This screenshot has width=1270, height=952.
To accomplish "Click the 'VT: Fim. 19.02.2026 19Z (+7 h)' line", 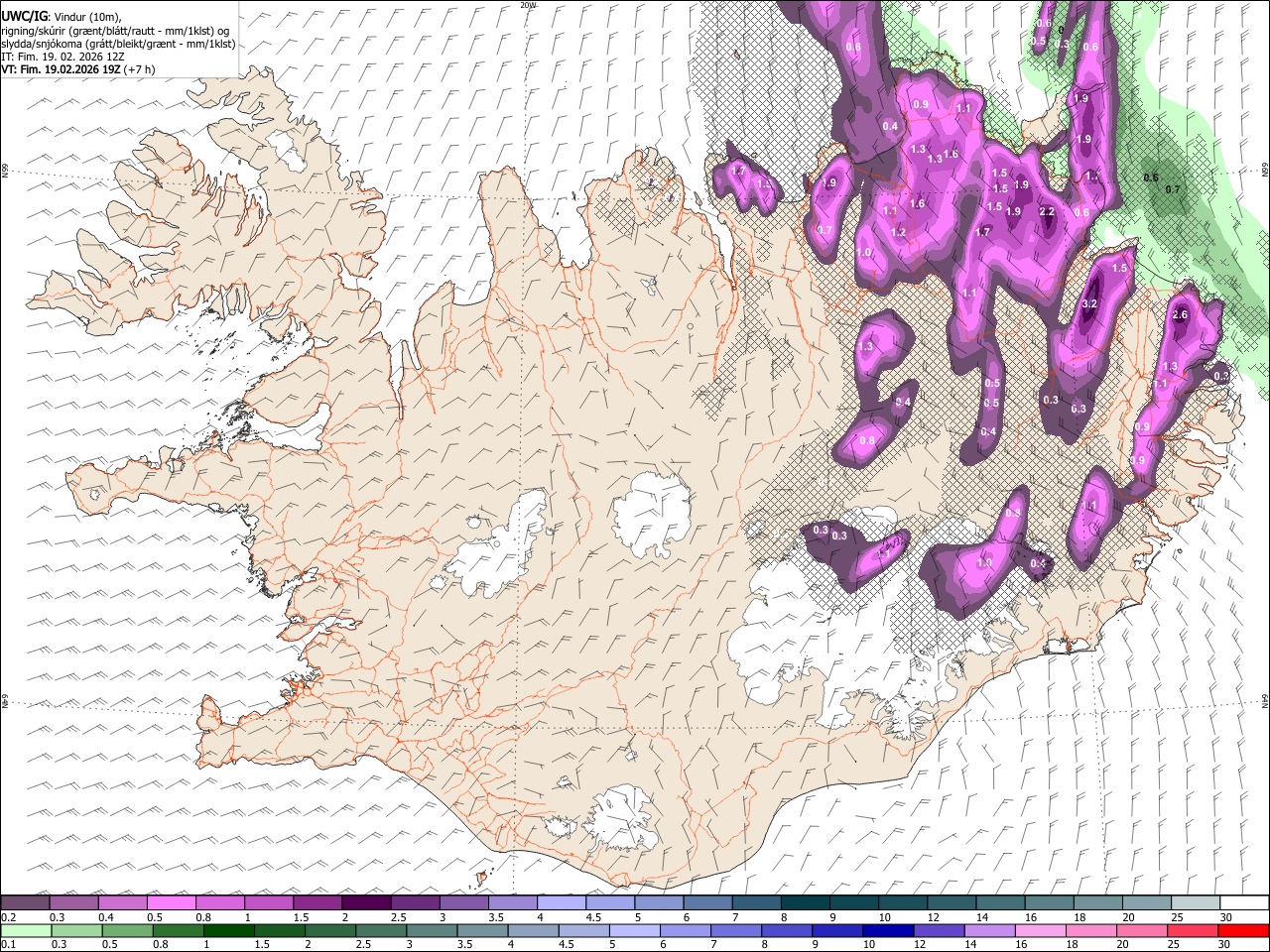I will click(x=77, y=69).
